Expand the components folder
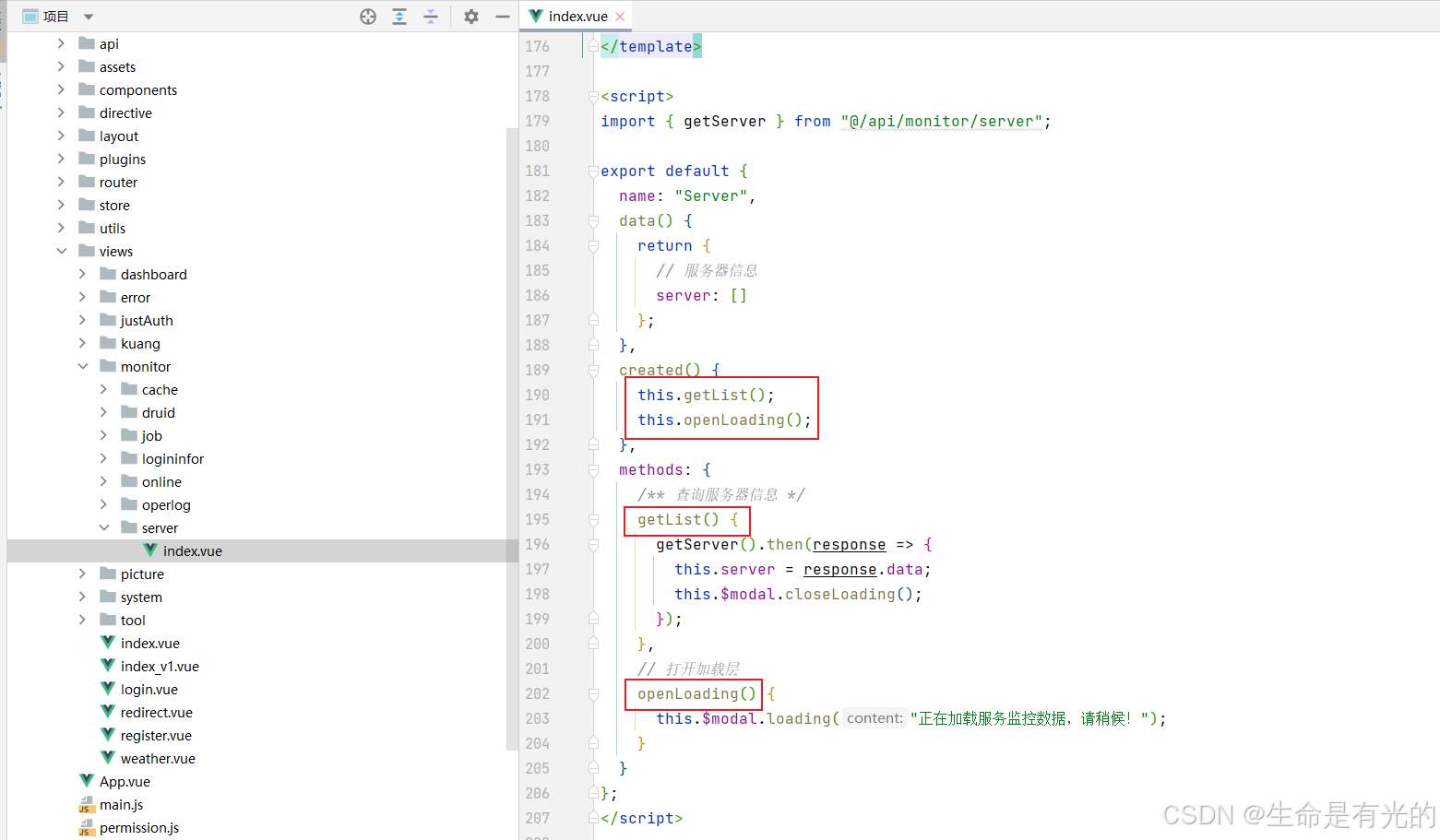The height and width of the screenshot is (840, 1440). pyautogui.click(x=61, y=89)
